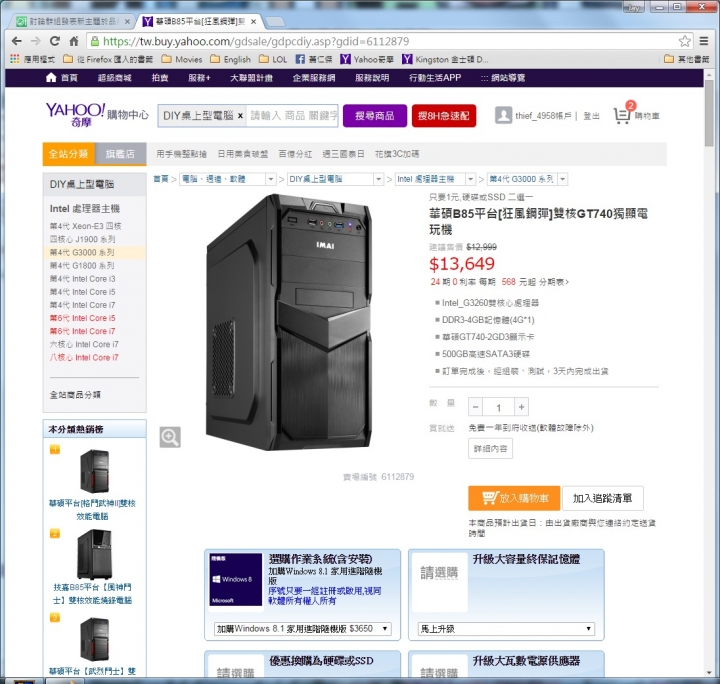The height and width of the screenshot is (684, 720).
Task: Decrease quantity with minus button
Action: [x=476, y=407]
